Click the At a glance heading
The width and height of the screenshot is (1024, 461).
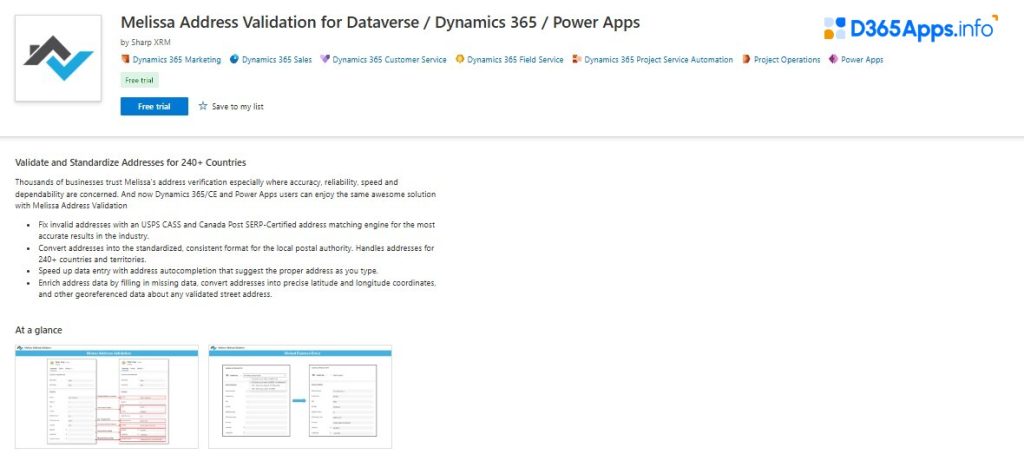[39, 330]
